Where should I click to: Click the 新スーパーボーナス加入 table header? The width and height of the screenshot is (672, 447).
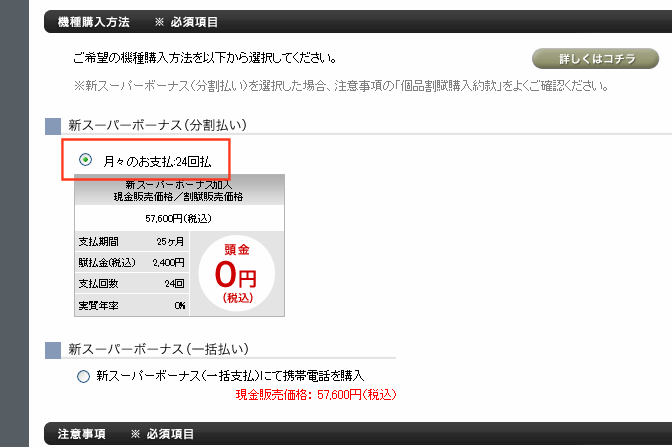pos(179,191)
